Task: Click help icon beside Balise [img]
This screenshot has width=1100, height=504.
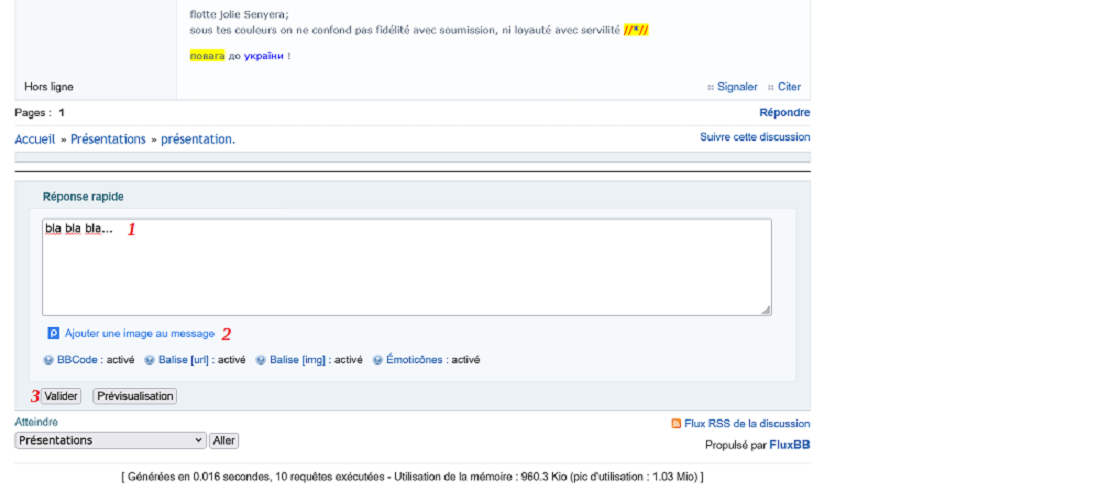Action: [x=260, y=360]
